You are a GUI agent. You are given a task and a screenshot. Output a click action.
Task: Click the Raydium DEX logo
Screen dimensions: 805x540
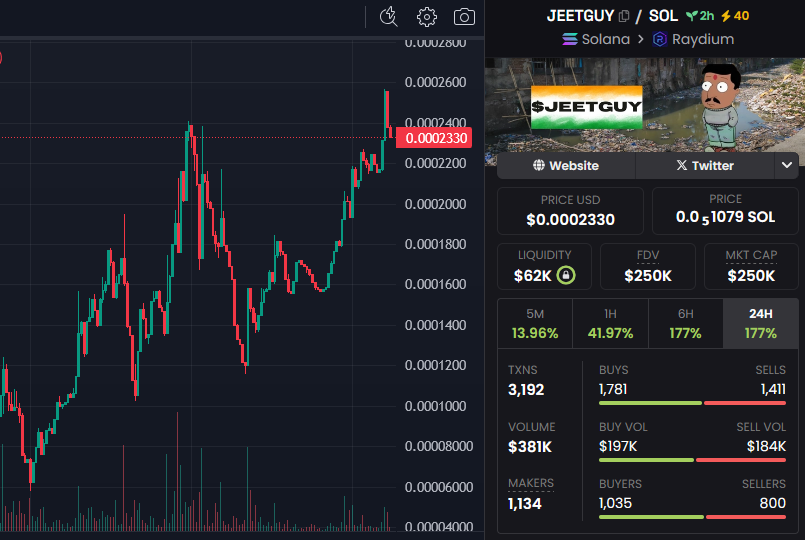point(659,39)
